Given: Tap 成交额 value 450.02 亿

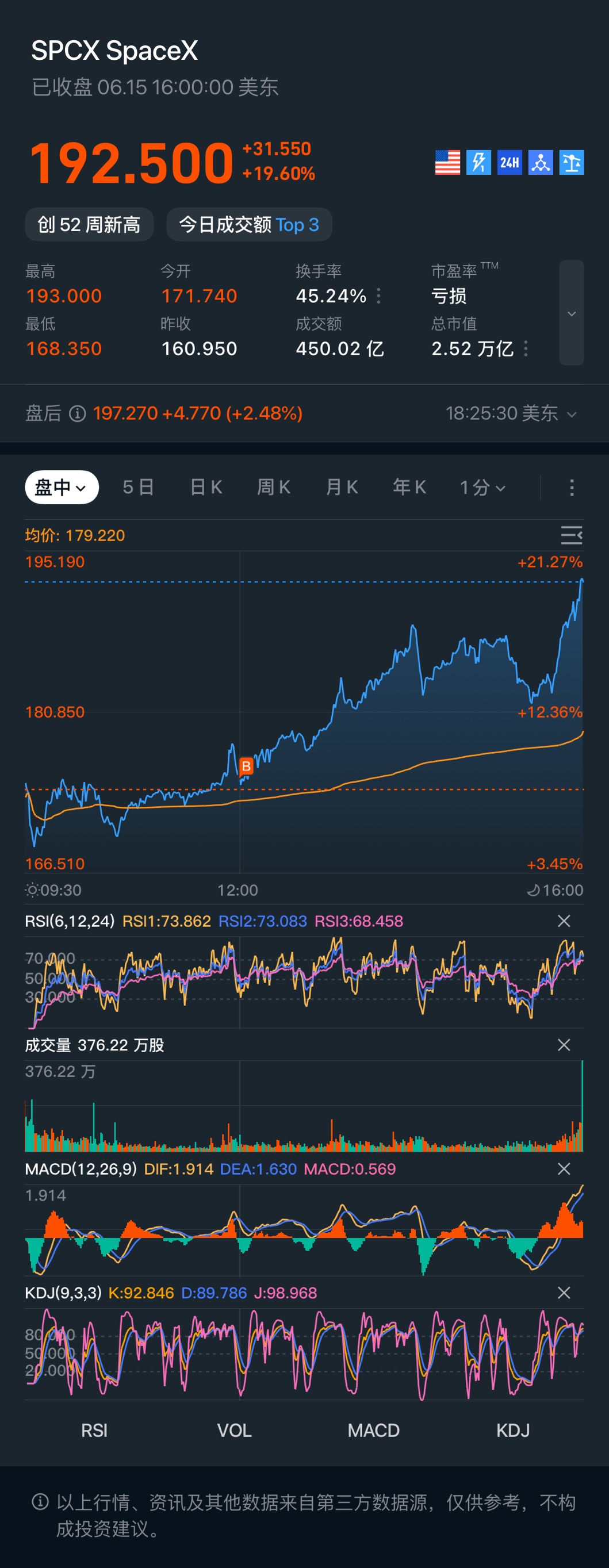Looking at the screenshot, I should click(340, 349).
